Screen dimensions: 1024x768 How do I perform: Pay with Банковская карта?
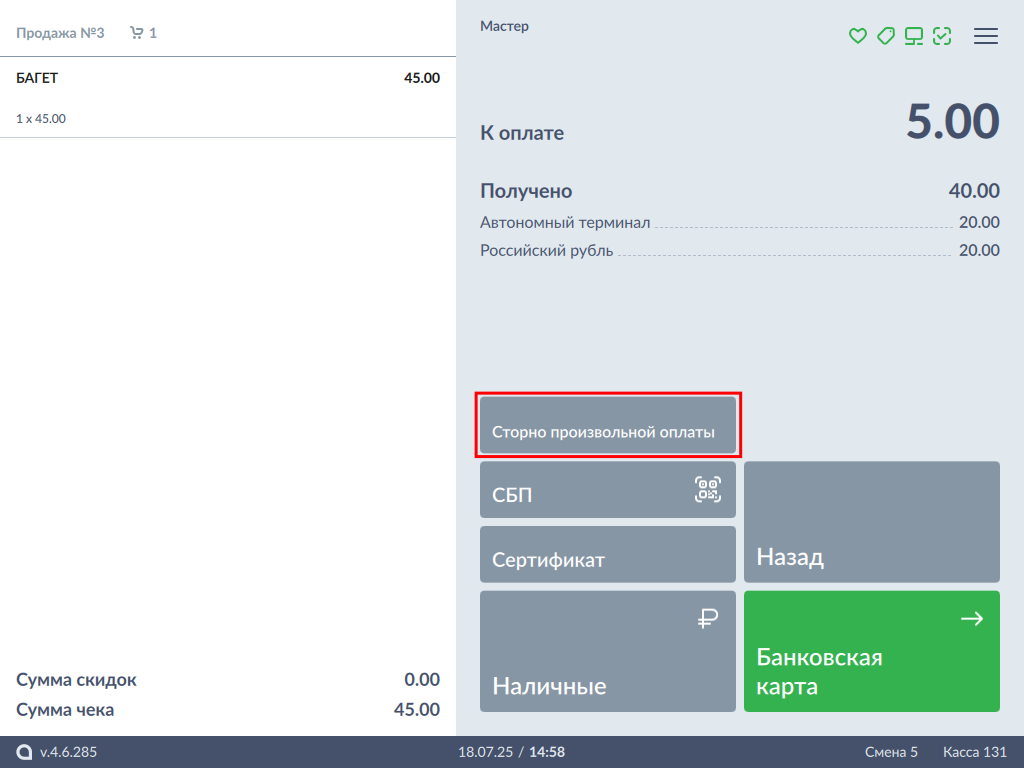click(x=871, y=652)
